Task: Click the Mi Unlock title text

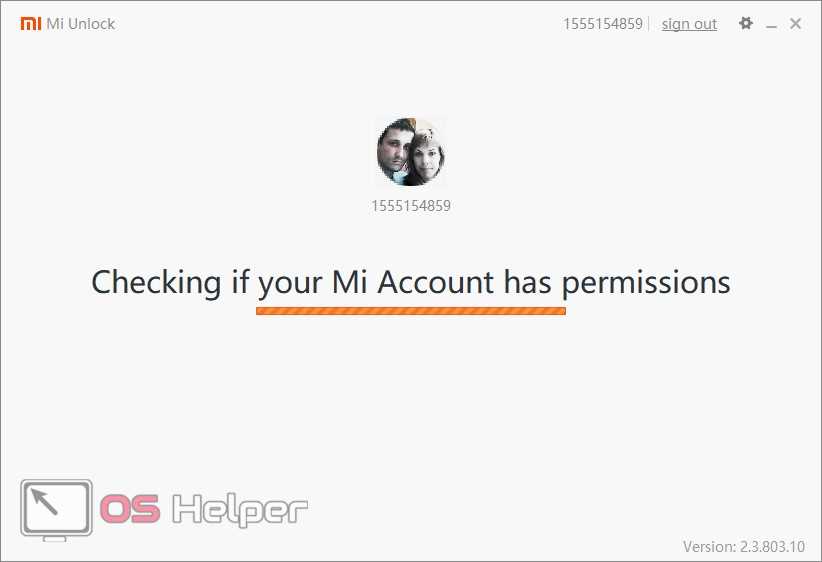Action: (x=81, y=24)
